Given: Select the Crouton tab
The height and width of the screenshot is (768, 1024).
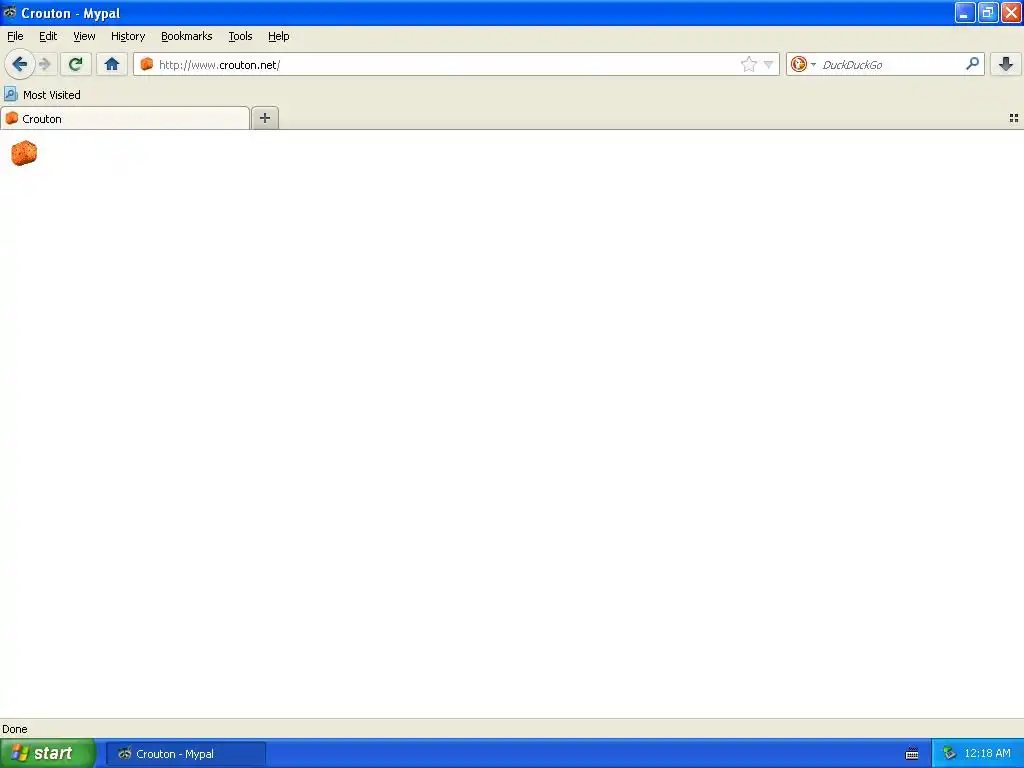Looking at the screenshot, I should click(125, 118).
